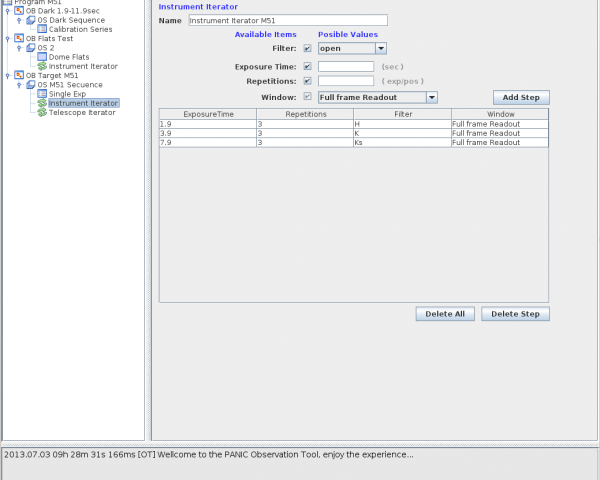
Task: Click the OB Dark 1.9-11.9sec block icon
Action: 19,11
